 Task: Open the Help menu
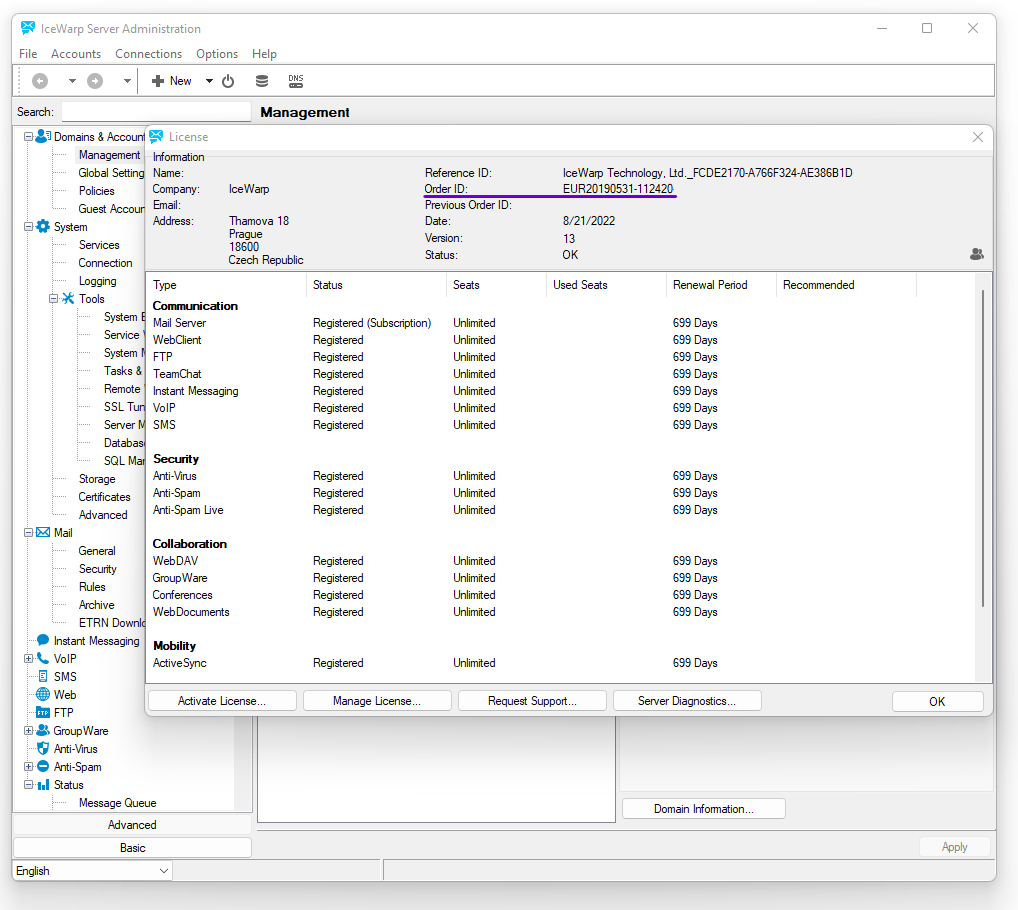coord(264,54)
